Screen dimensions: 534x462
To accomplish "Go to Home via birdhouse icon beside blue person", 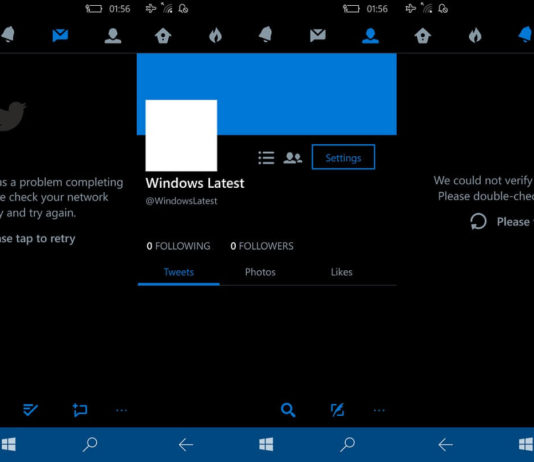I will click(423, 35).
